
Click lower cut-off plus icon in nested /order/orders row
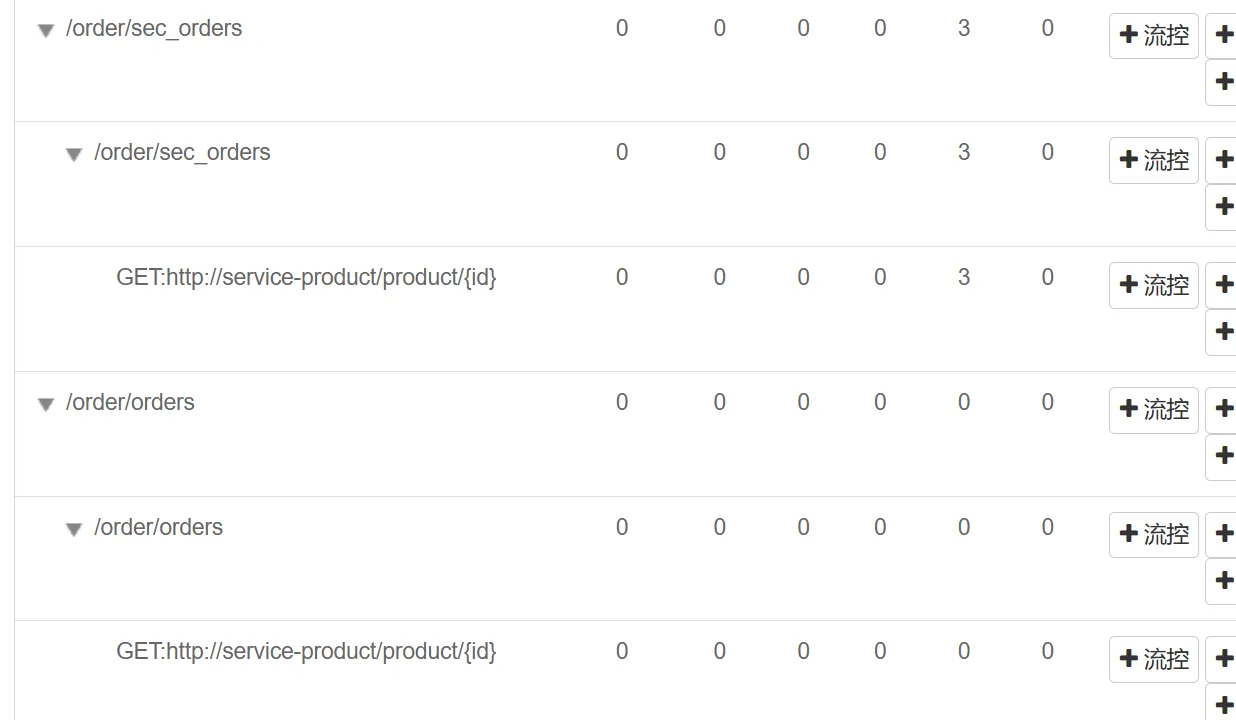pos(1223,581)
